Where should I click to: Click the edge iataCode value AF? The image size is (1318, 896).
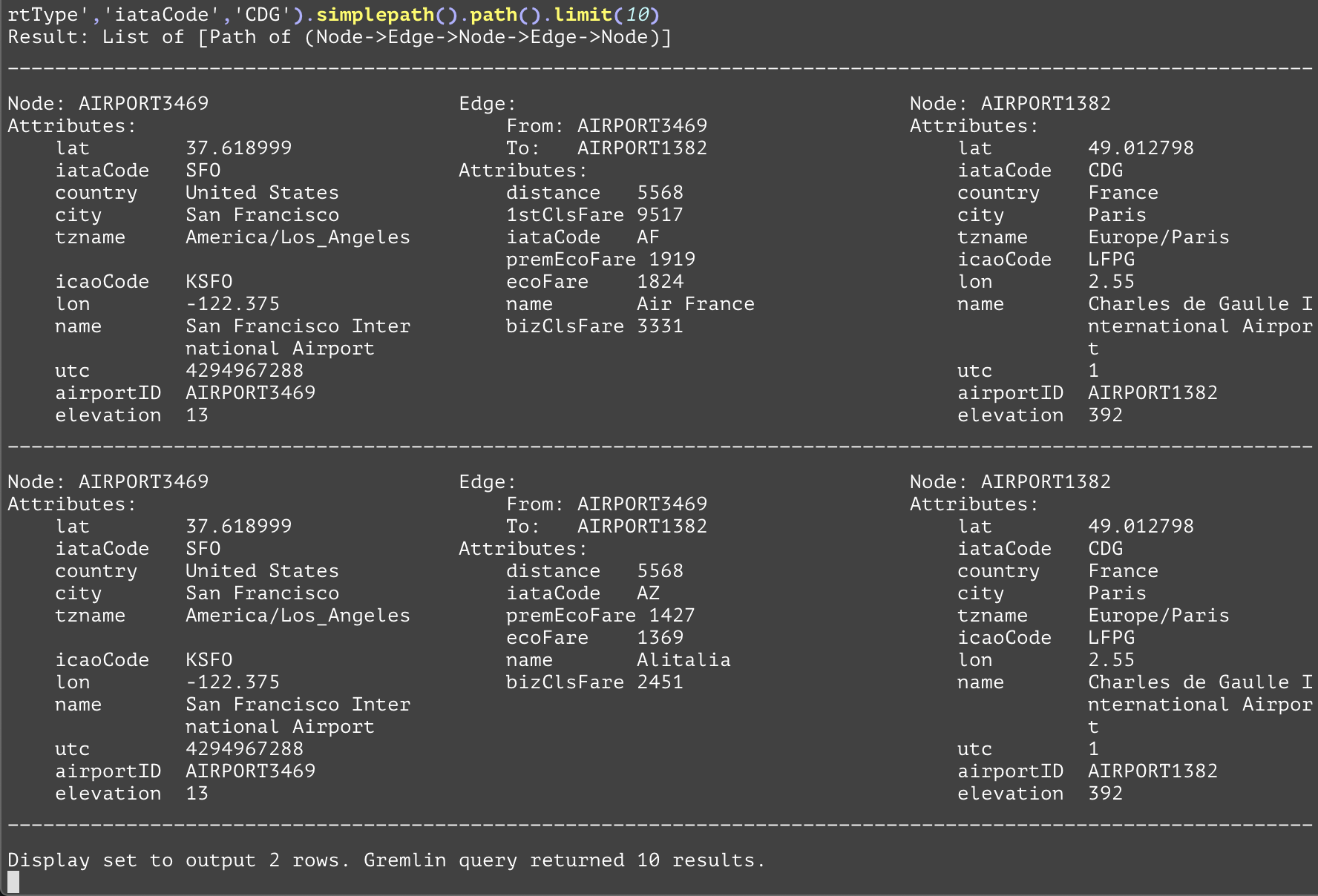coord(648,237)
